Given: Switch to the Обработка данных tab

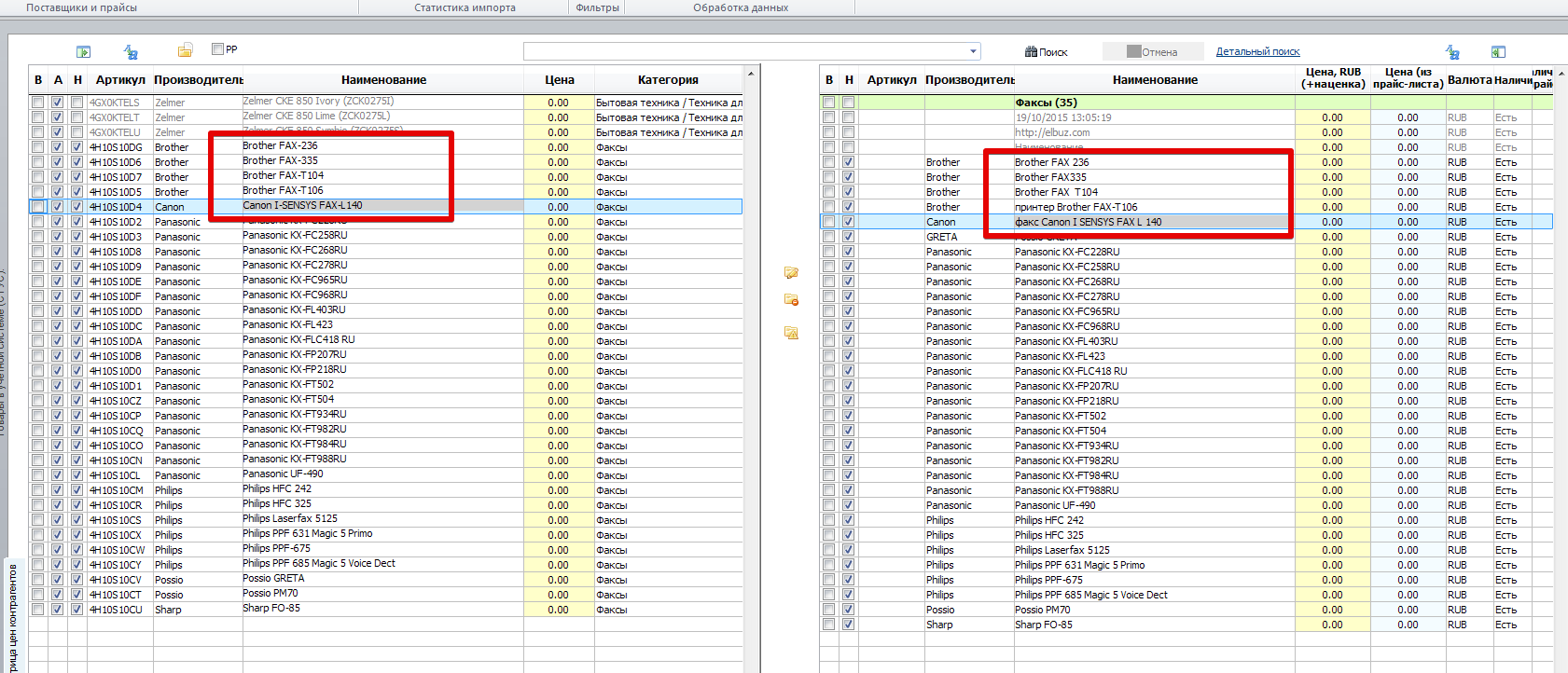Looking at the screenshot, I should pyautogui.click(x=741, y=7).
